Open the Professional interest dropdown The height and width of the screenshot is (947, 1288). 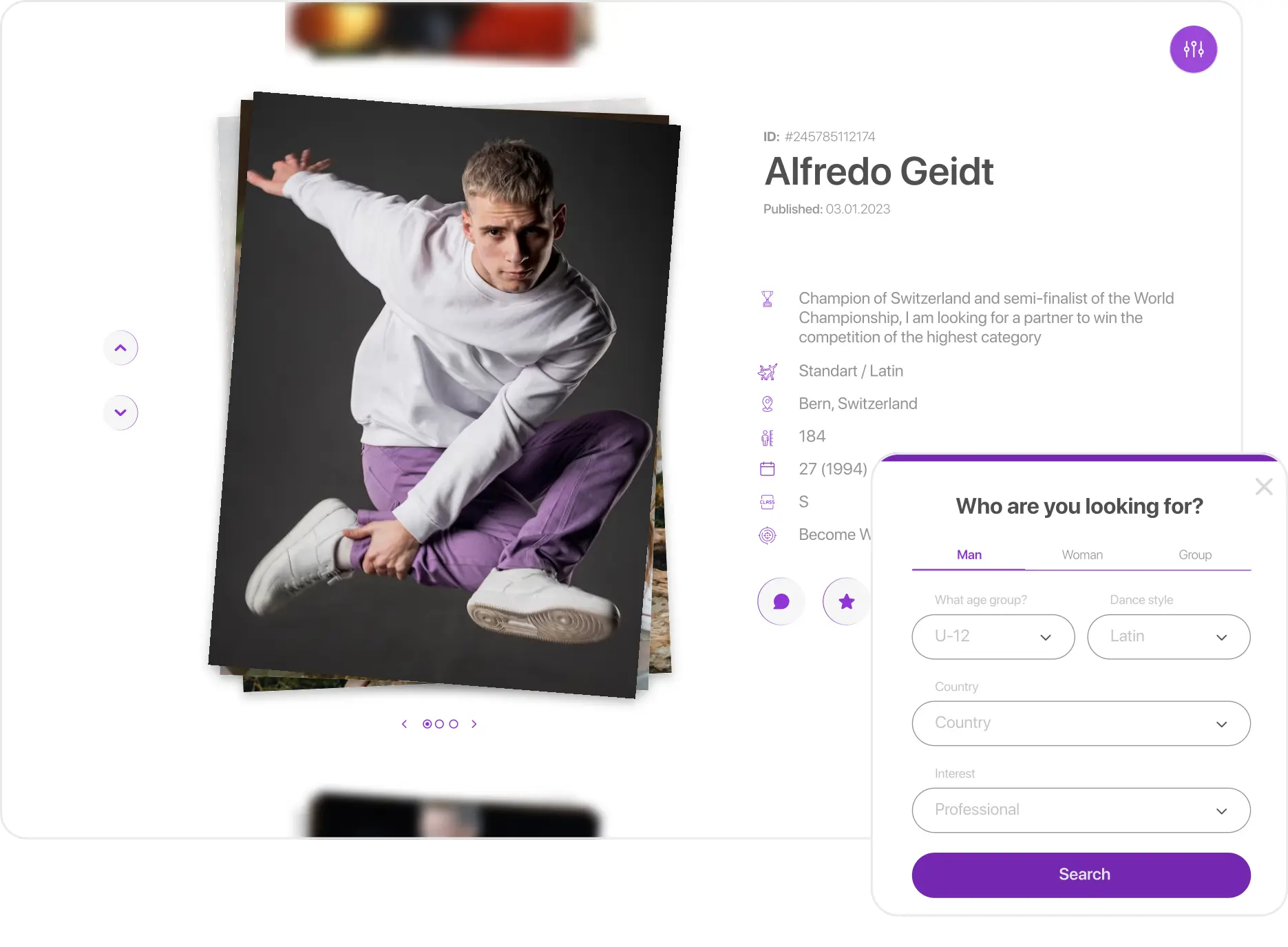pos(1081,810)
